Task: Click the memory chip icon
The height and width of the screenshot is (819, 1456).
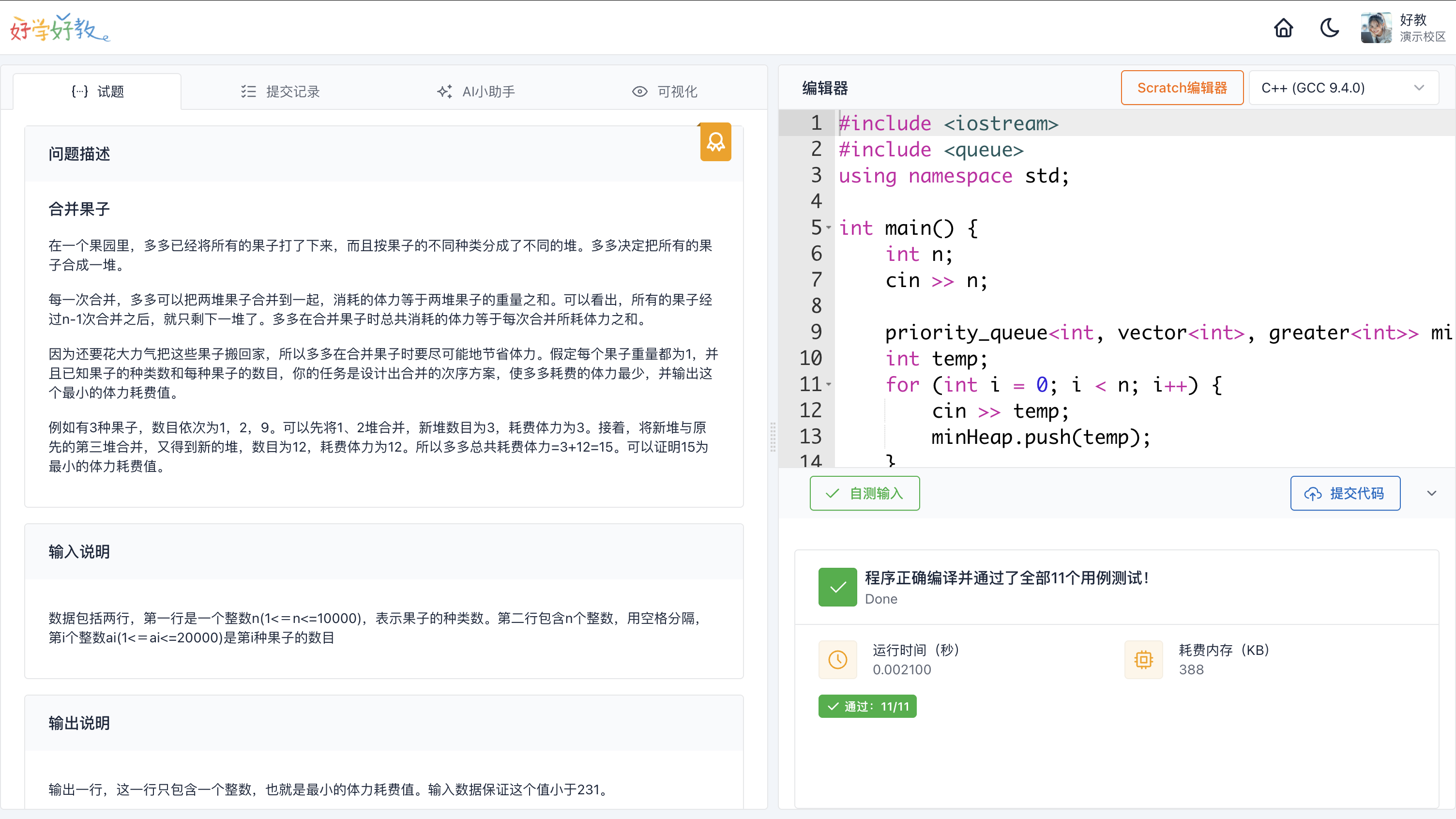Action: coord(1143,660)
